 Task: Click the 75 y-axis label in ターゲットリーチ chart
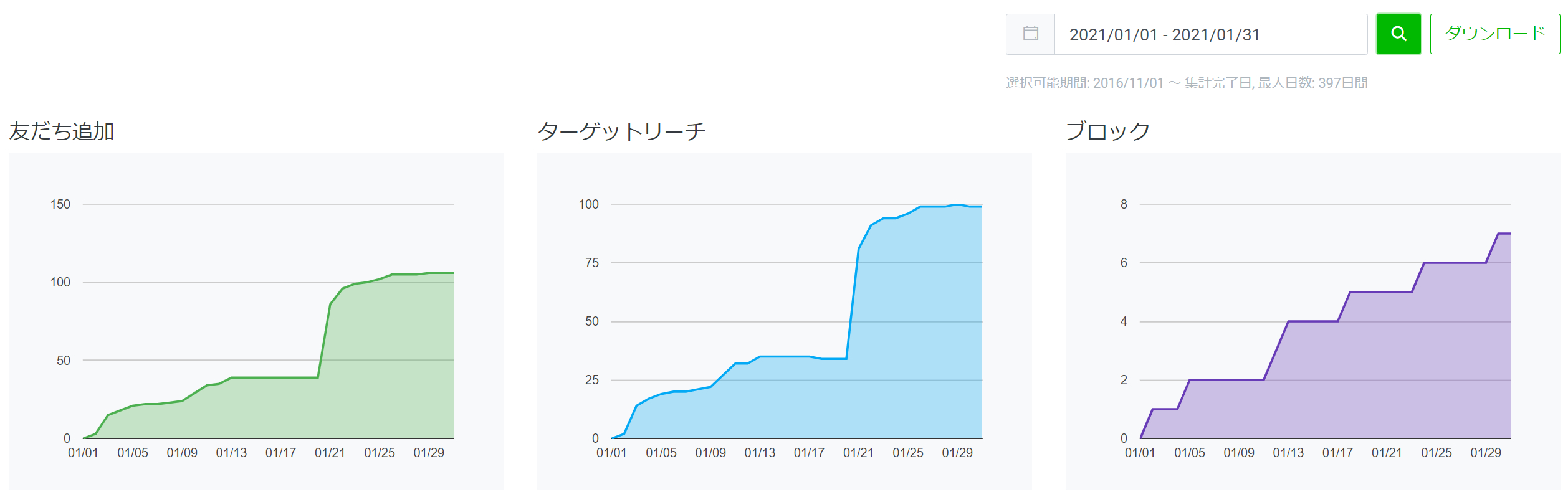pyautogui.click(x=591, y=263)
